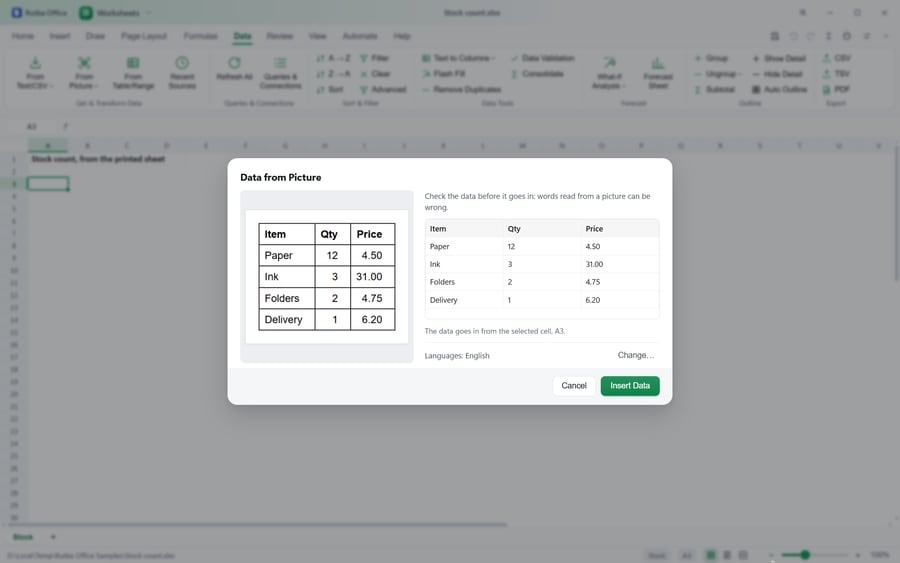
Task: Open the From Picture dropdown
Action: pos(84,73)
